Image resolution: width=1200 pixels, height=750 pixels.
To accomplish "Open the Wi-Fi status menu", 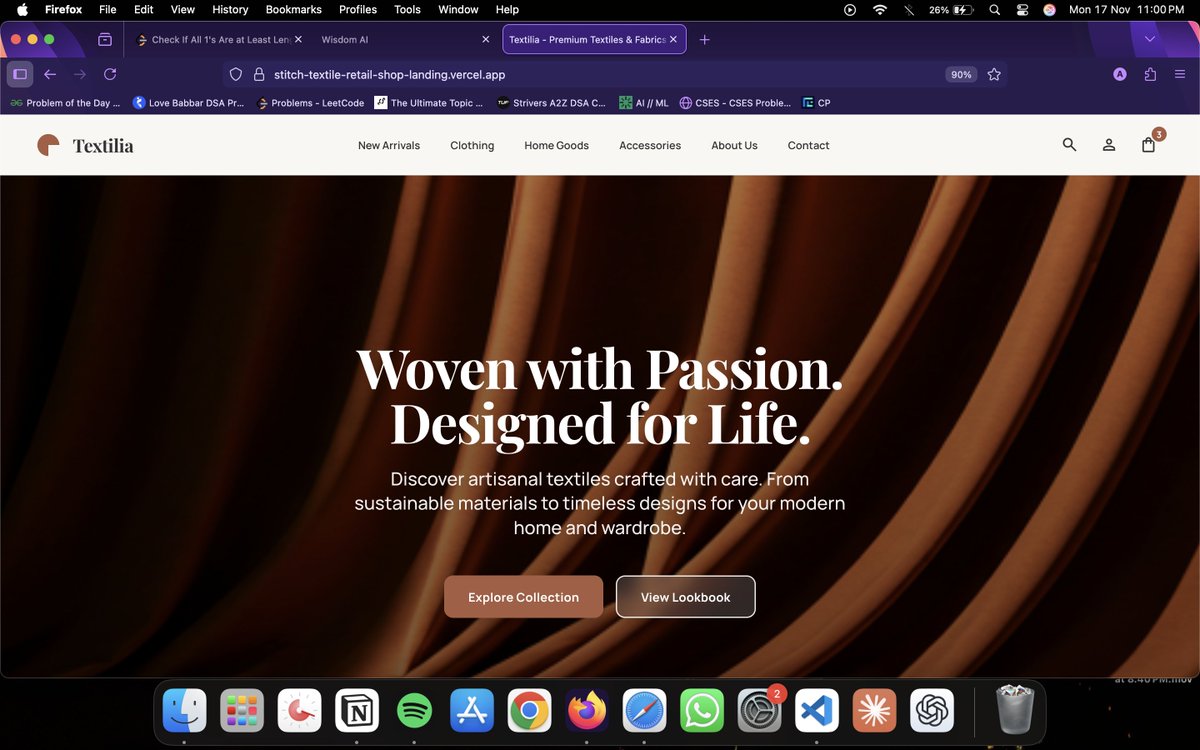I will [x=880, y=9].
